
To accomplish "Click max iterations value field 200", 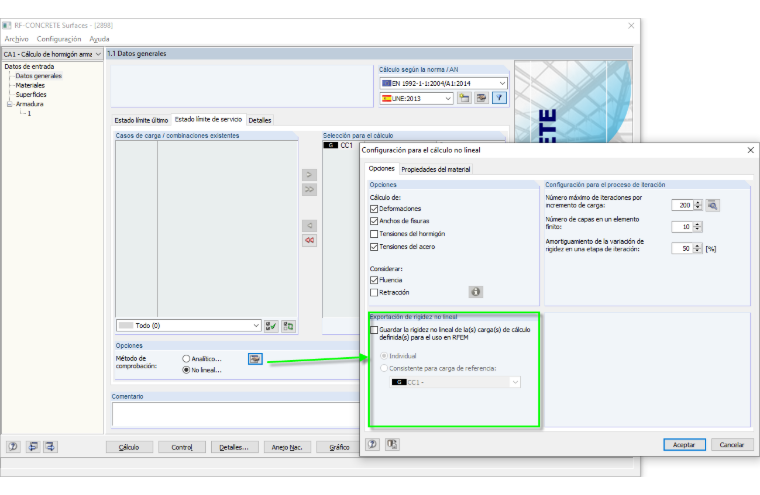I will [682, 205].
